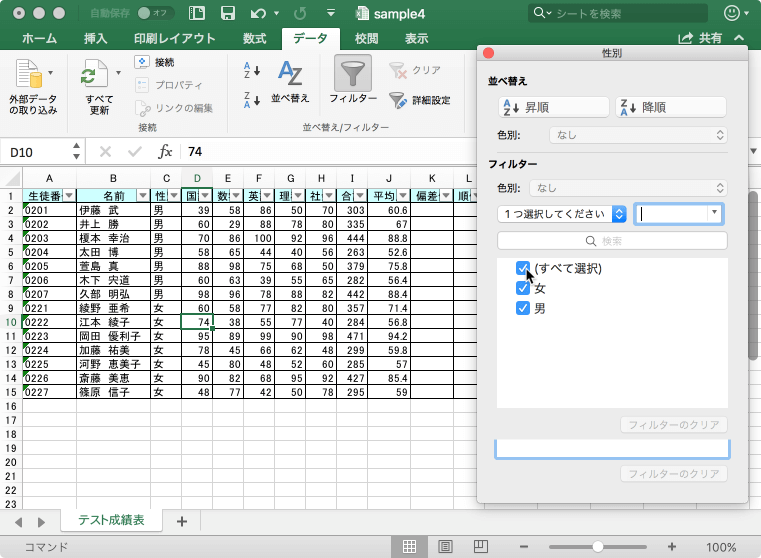
Task: Open the 1つ選択してください condition dropdown
Action: point(562,214)
